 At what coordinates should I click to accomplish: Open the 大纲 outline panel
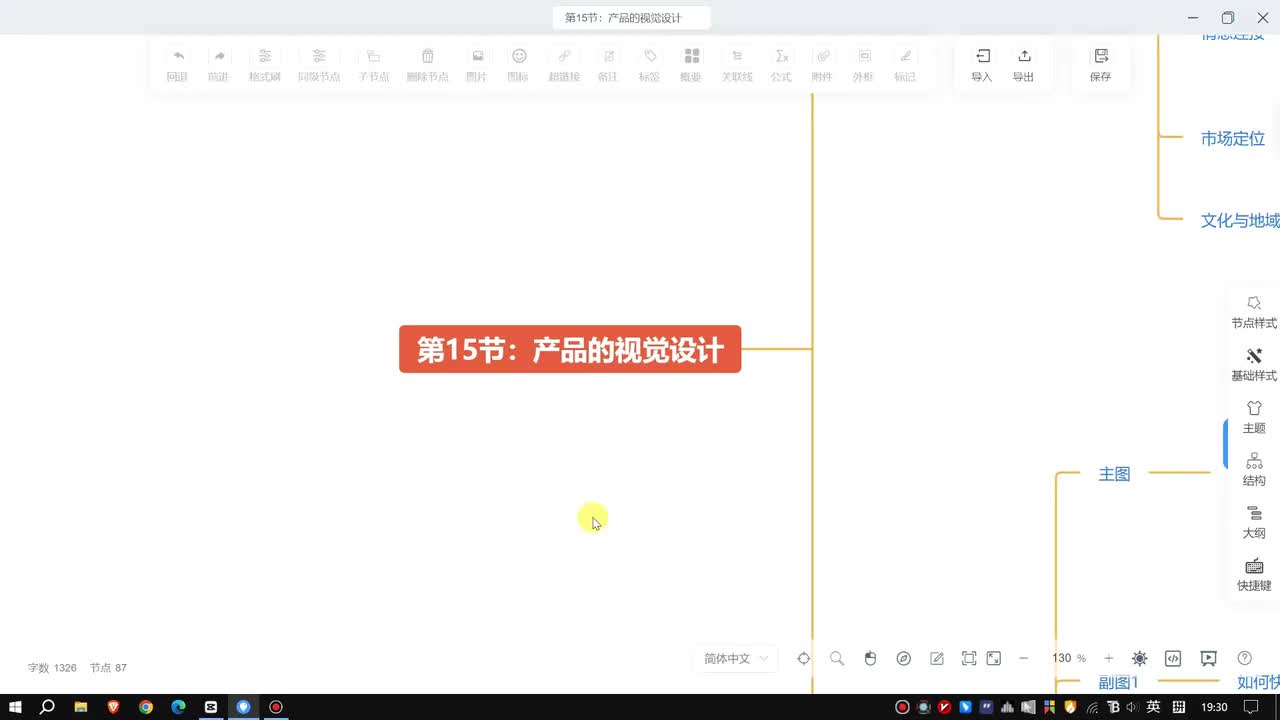click(1254, 522)
